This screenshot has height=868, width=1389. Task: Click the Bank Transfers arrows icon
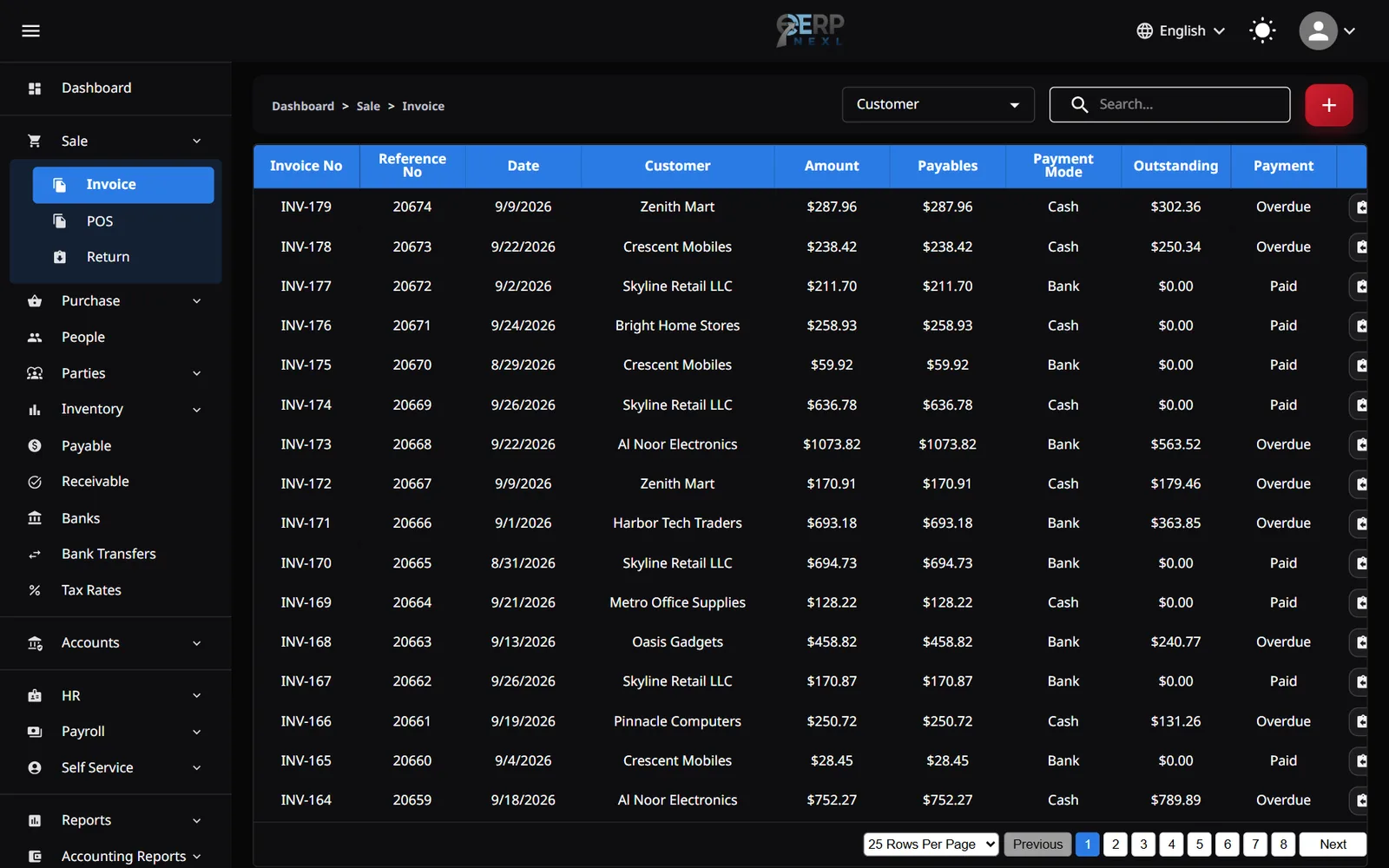[x=35, y=555]
